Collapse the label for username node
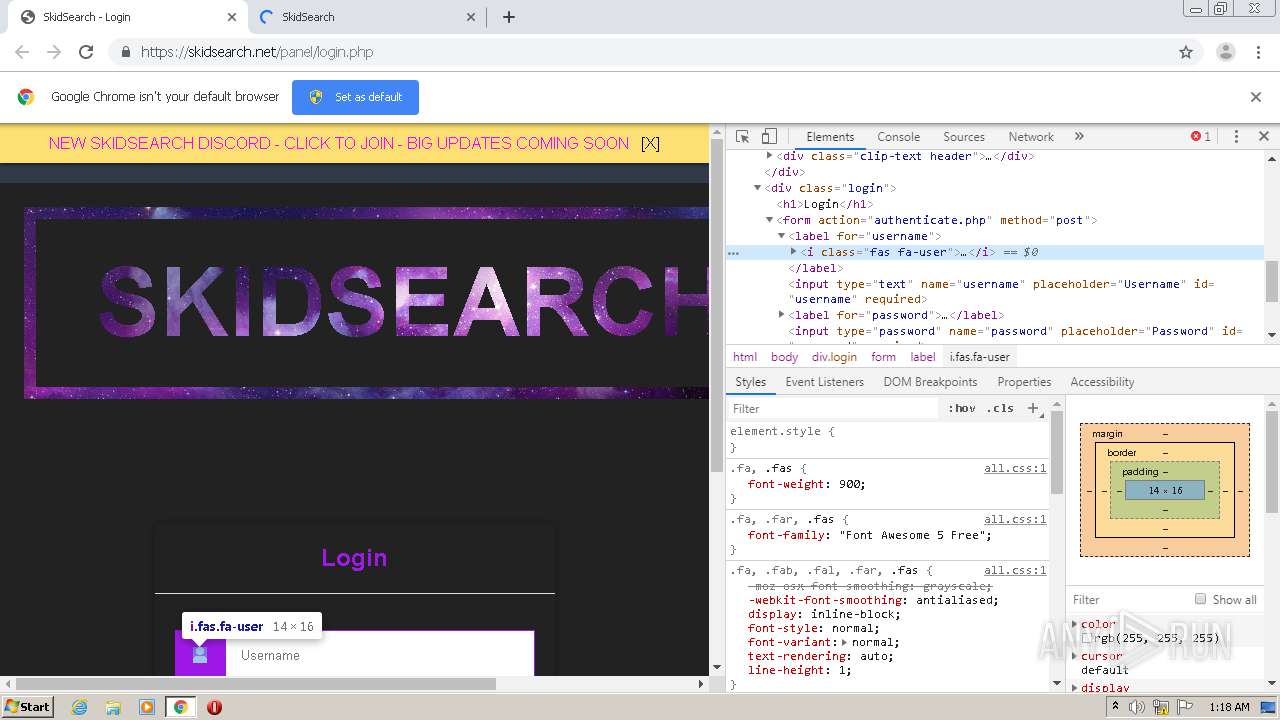The image size is (1280, 720). pos(781,236)
